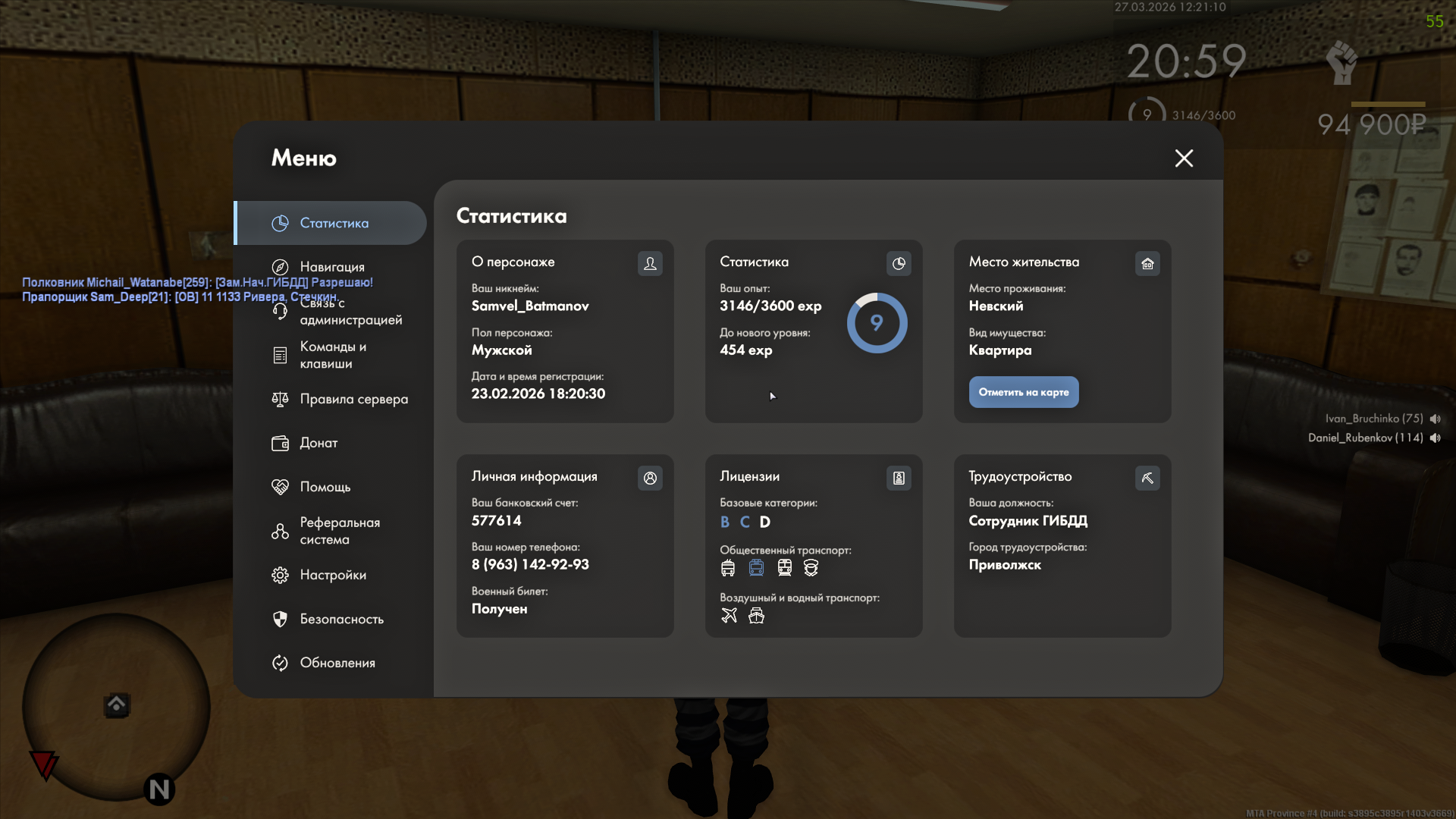Click the category B license letter
Viewport: 1456px width, 819px height.
pos(725,522)
